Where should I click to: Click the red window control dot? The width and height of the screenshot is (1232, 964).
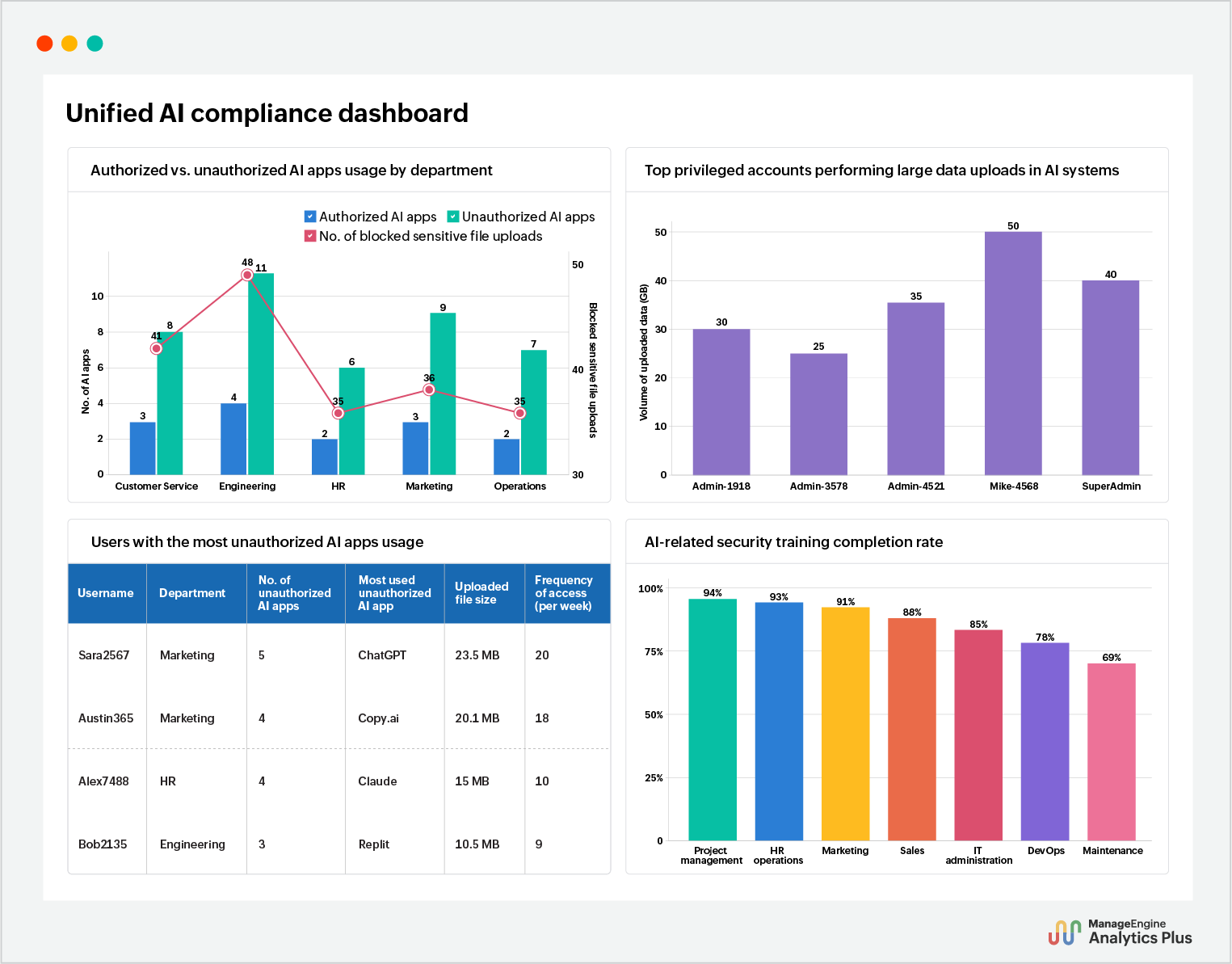[44, 43]
